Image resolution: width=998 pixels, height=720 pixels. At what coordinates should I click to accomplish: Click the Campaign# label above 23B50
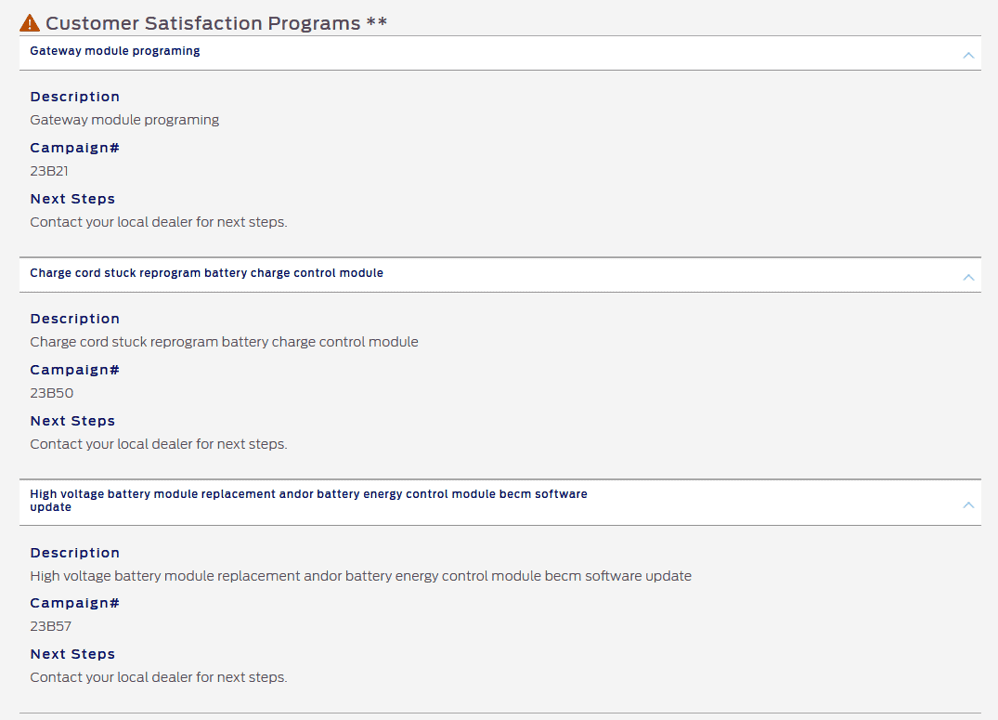[x=75, y=370]
